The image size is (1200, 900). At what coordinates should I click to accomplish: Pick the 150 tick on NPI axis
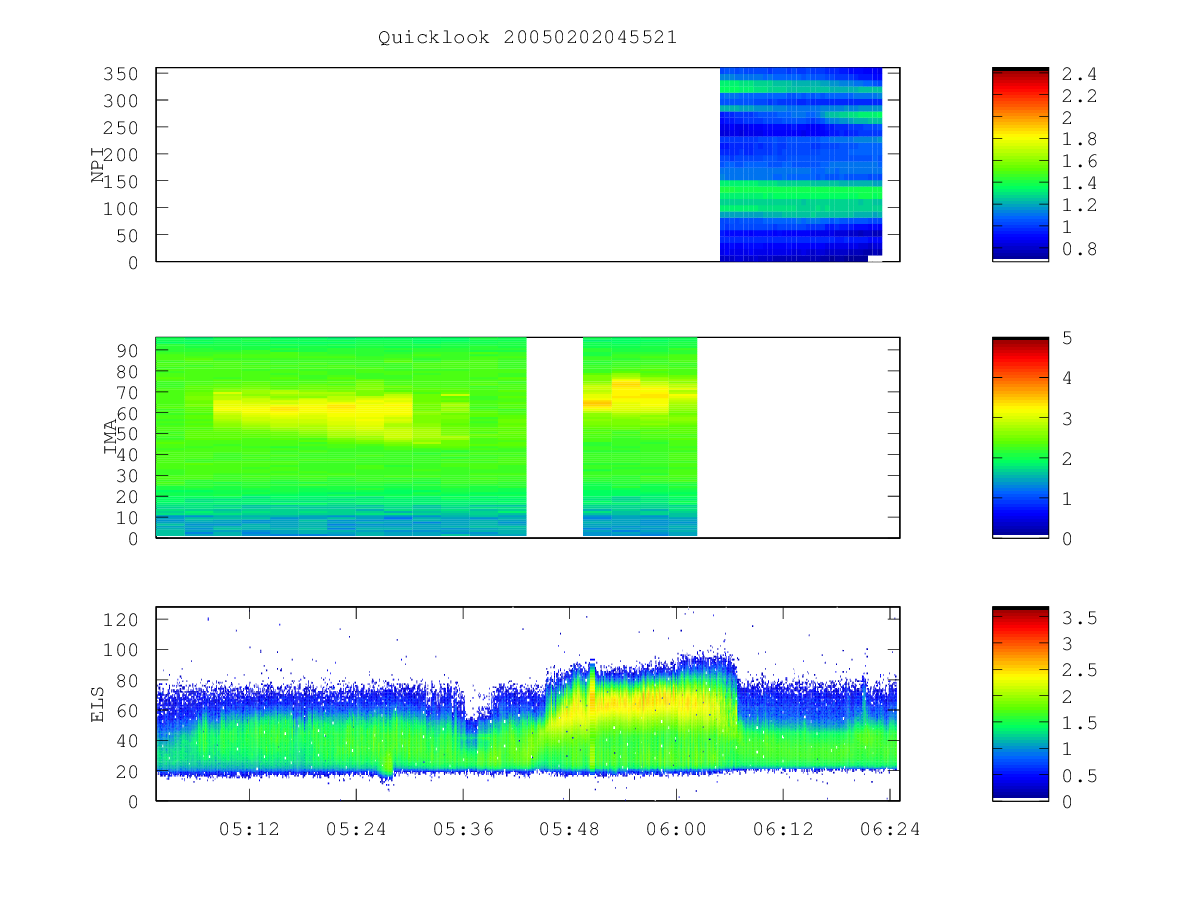[122, 182]
